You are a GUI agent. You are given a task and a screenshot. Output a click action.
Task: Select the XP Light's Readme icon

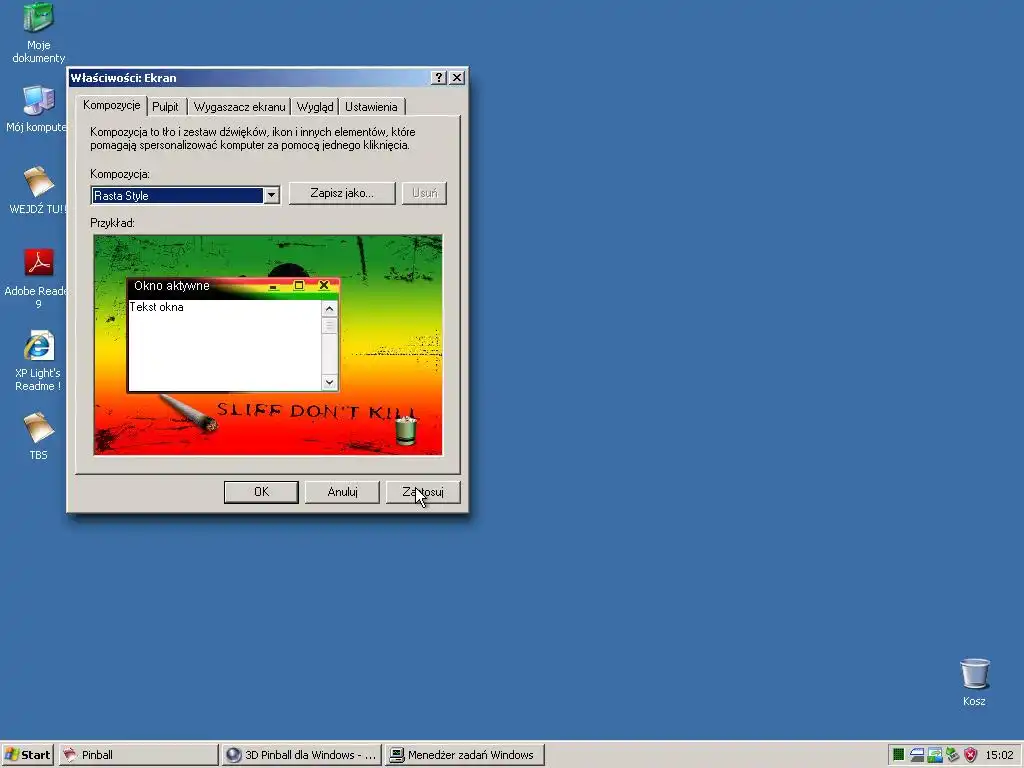(38, 360)
